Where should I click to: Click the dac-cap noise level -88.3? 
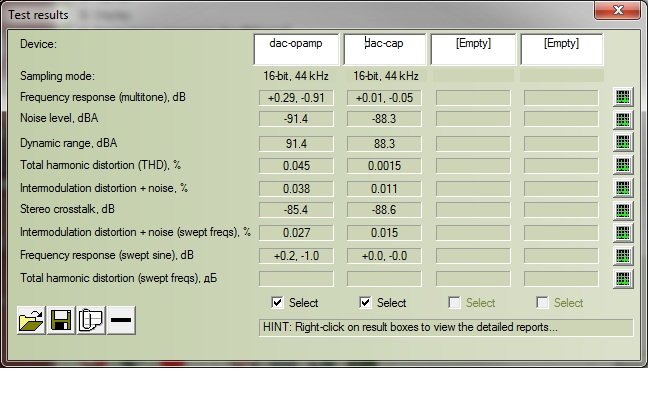(384, 119)
